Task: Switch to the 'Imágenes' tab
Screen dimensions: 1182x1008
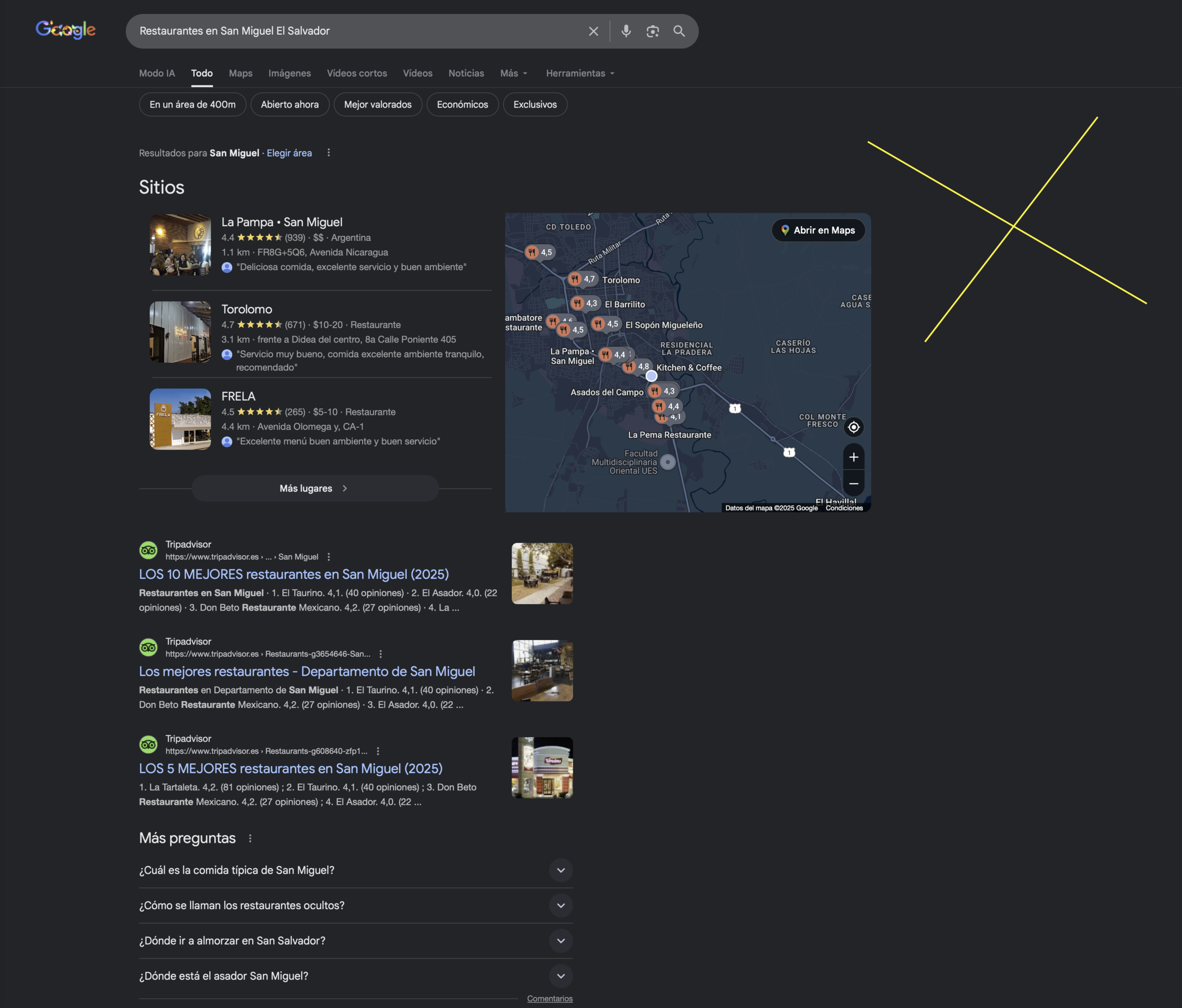Action: pyautogui.click(x=290, y=73)
